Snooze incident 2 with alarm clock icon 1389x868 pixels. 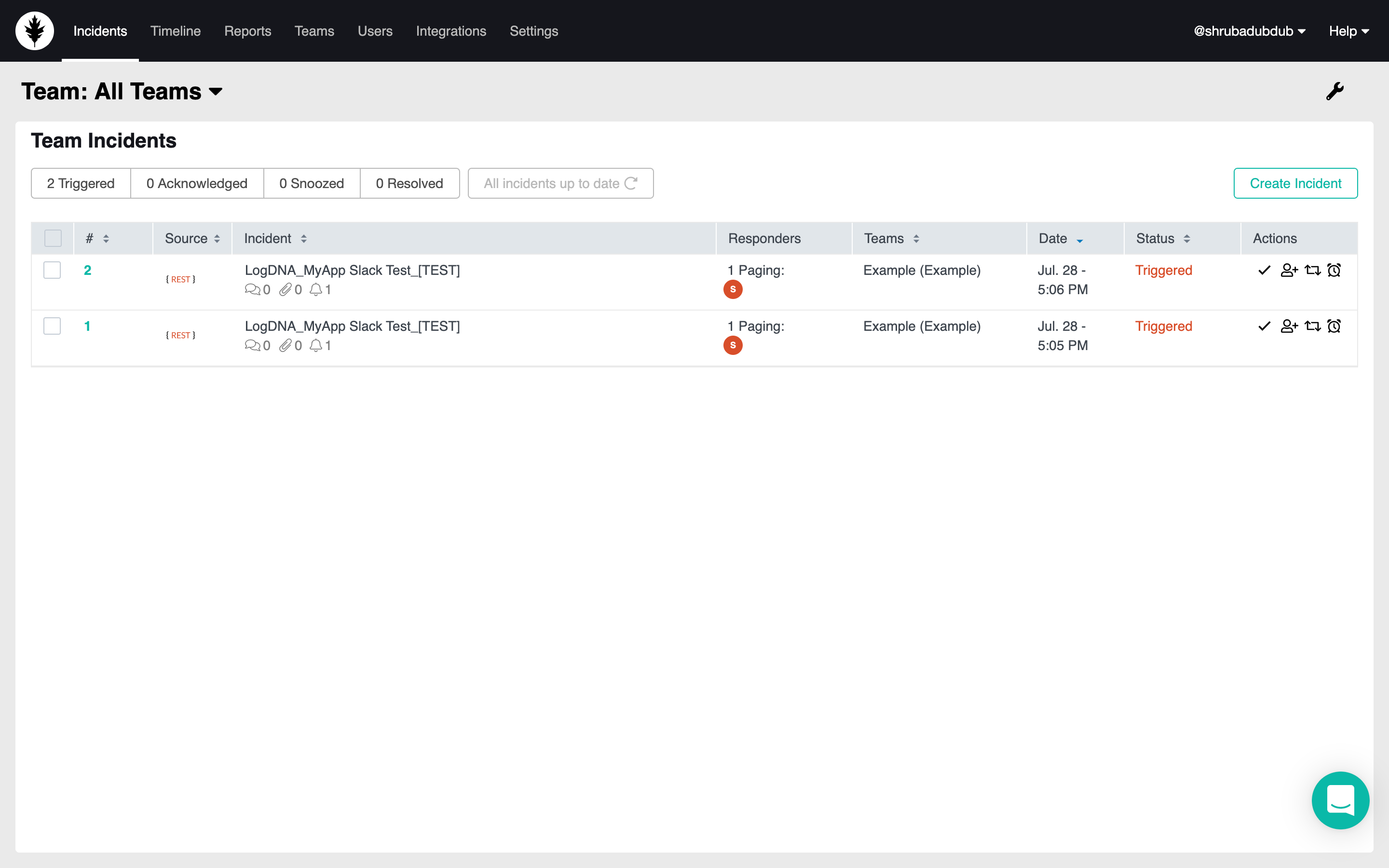[1334, 271]
